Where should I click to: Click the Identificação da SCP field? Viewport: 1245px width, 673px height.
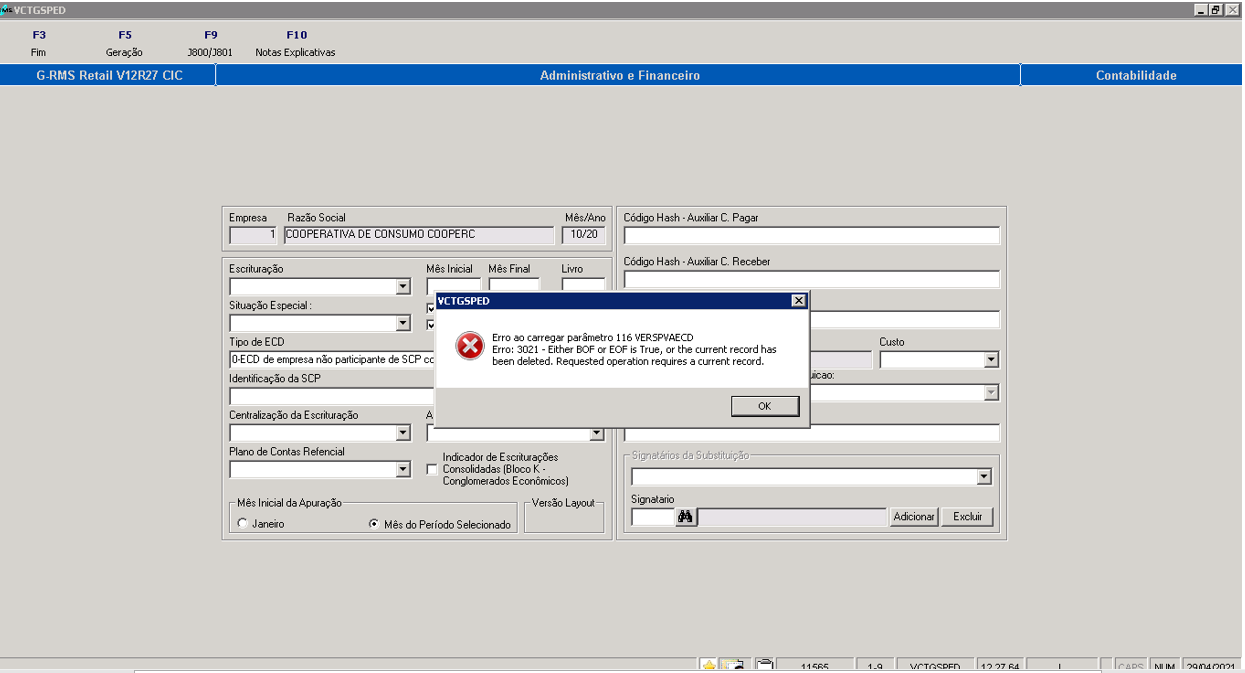[332, 396]
